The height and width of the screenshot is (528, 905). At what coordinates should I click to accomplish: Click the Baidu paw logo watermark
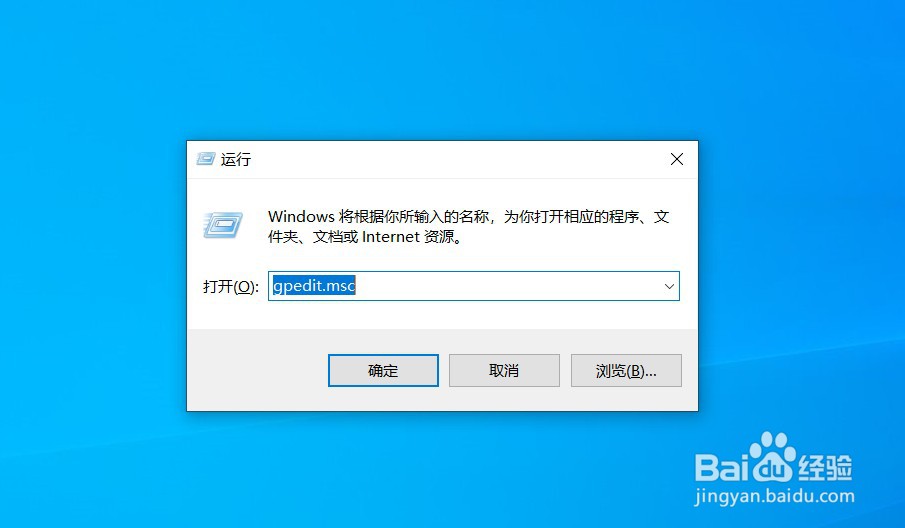tap(773, 456)
